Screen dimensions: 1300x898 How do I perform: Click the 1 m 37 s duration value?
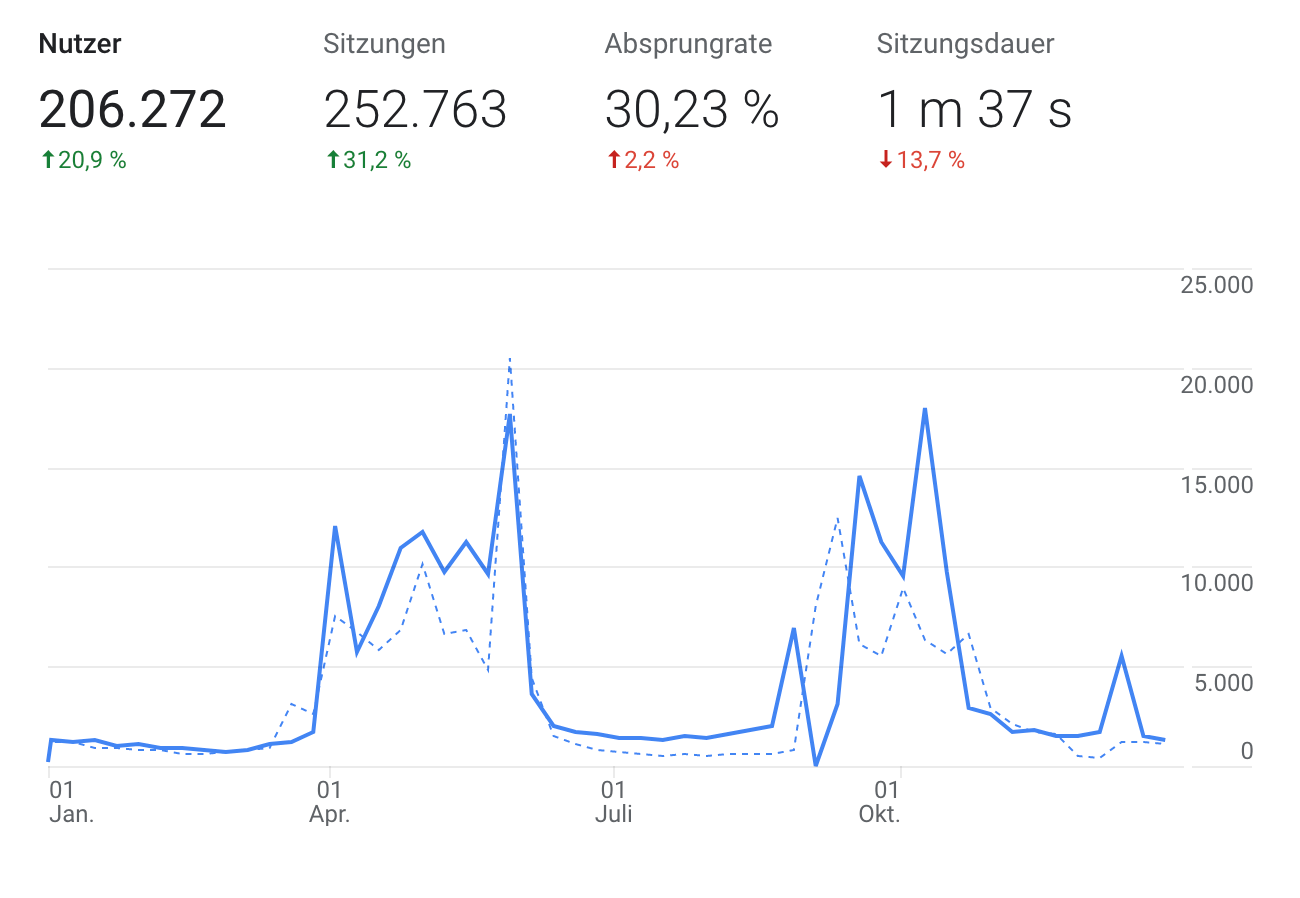point(974,109)
